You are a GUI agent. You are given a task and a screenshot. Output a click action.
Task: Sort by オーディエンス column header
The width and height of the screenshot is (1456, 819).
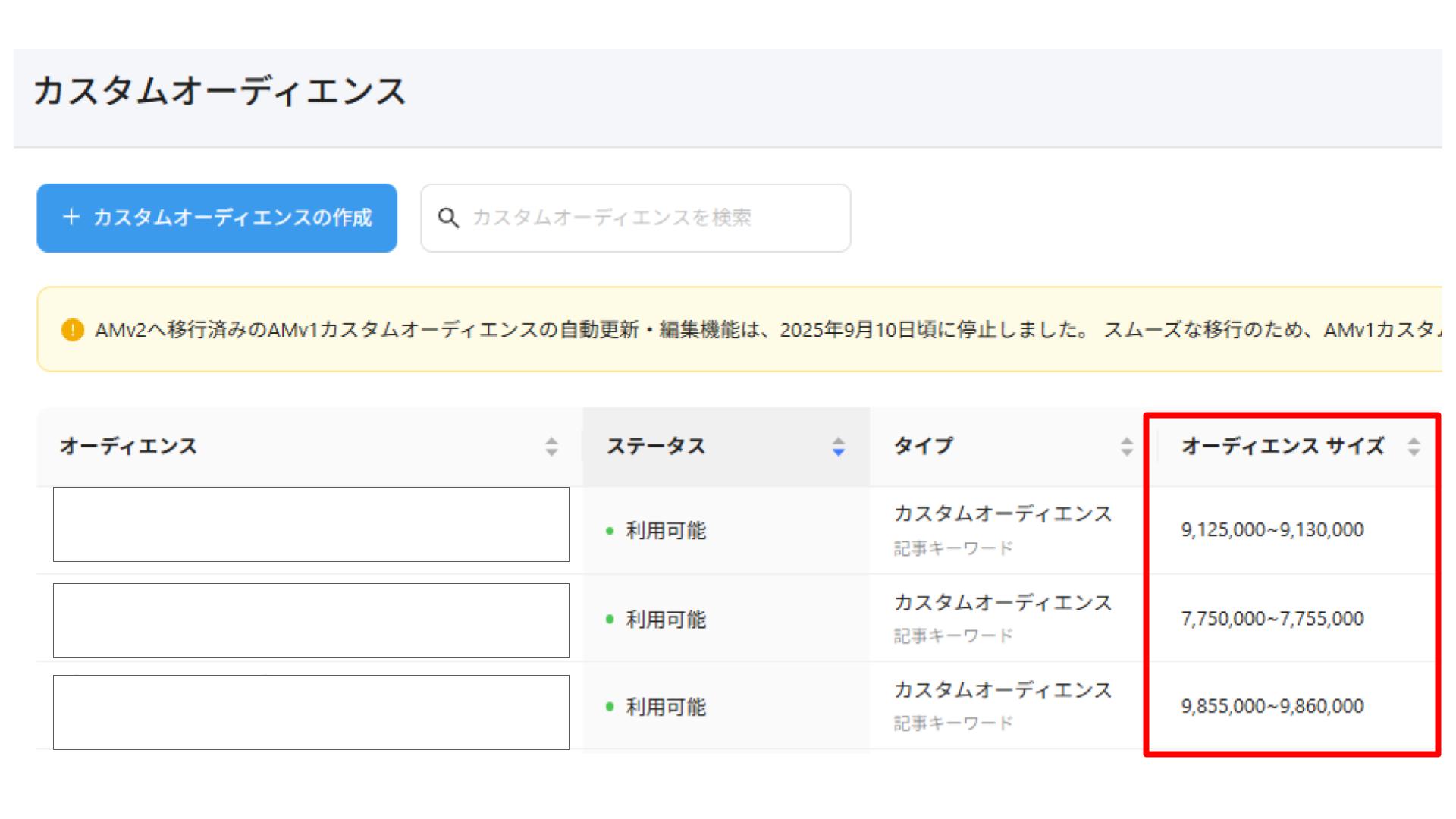click(129, 446)
